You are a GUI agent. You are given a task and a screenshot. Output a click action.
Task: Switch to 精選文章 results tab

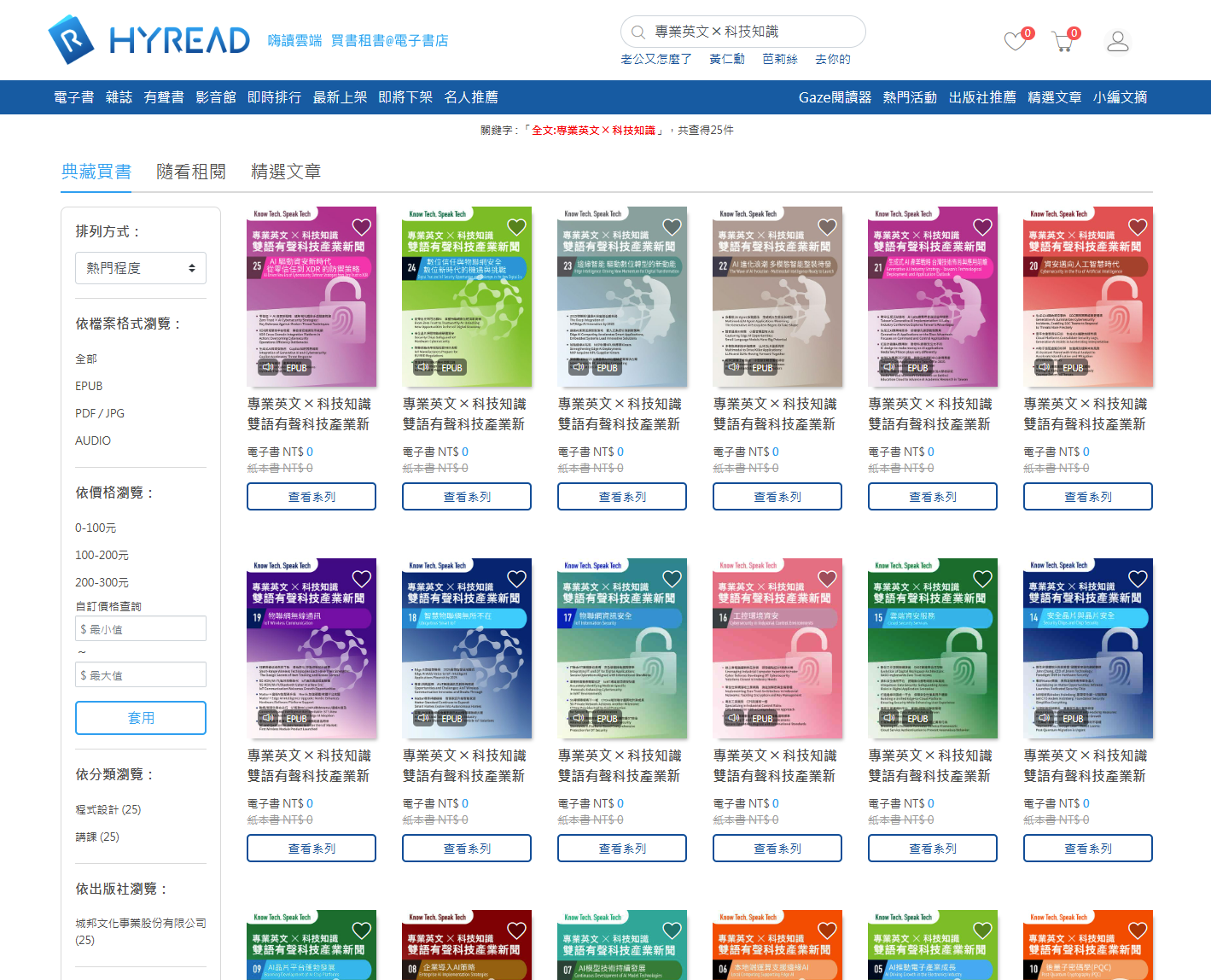point(286,172)
